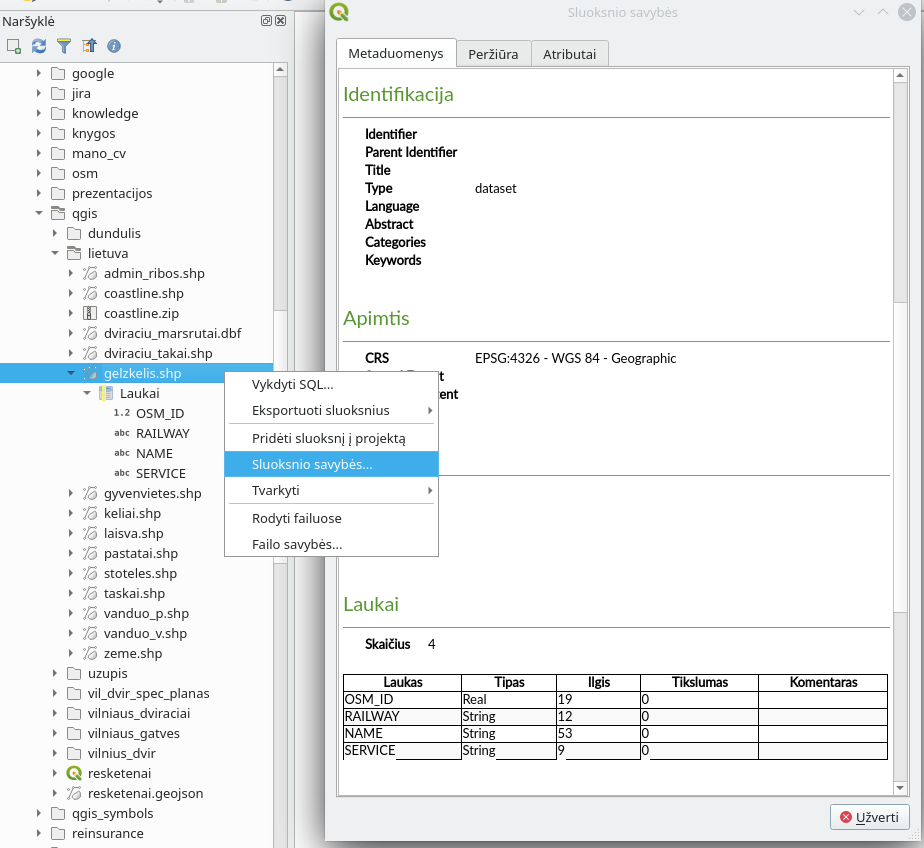Viewport: 924px width, 848px height.
Task: Choose Pridėti sluoksnį į projektą from menu
Action: click(331, 438)
